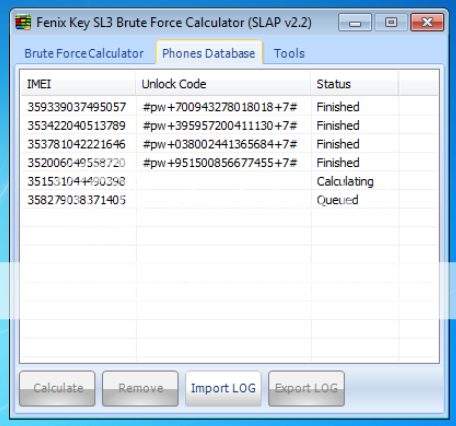
Task: Select the Phones Database tab
Action: pyautogui.click(x=209, y=53)
